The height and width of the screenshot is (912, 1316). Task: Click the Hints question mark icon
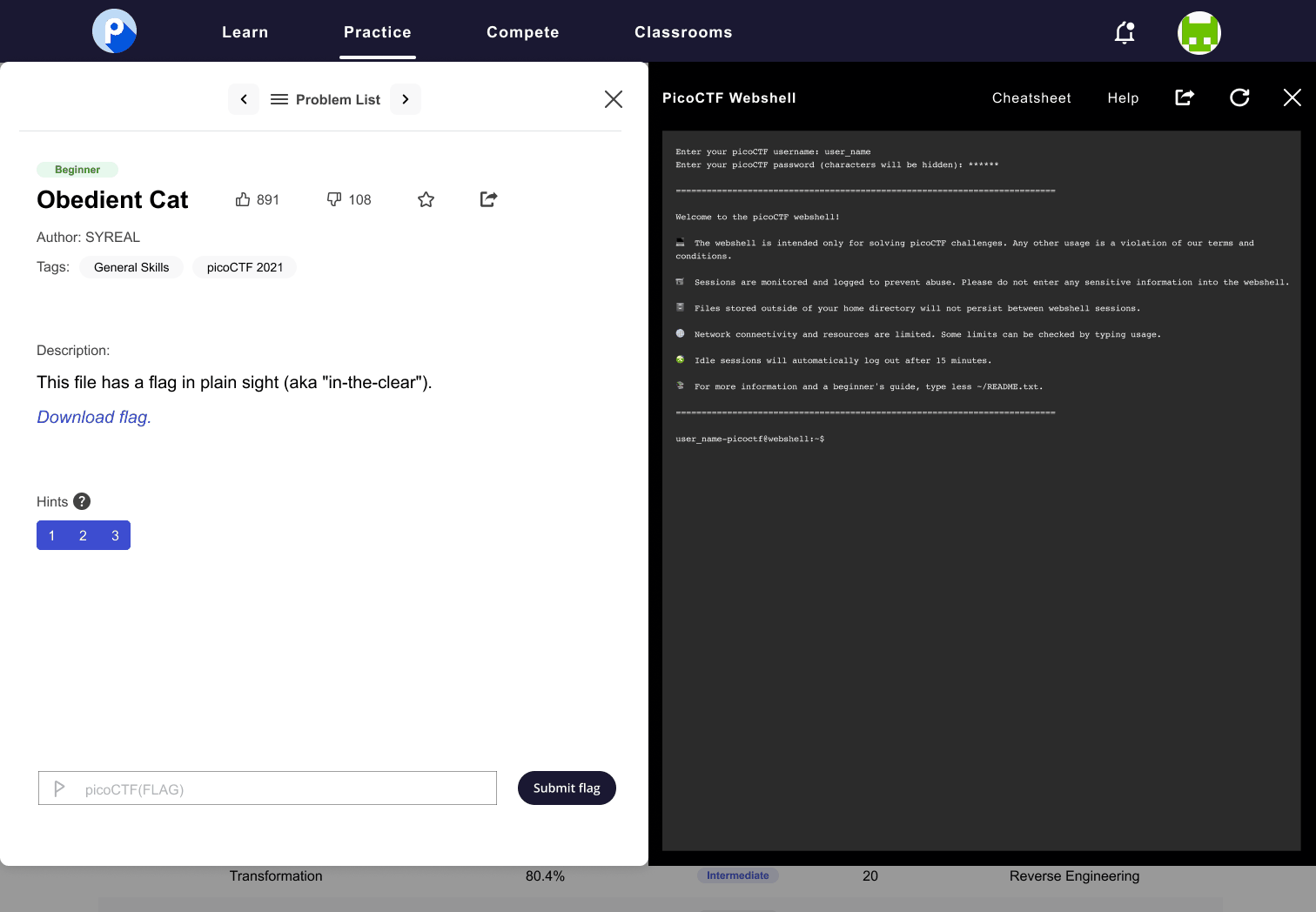tap(82, 501)
